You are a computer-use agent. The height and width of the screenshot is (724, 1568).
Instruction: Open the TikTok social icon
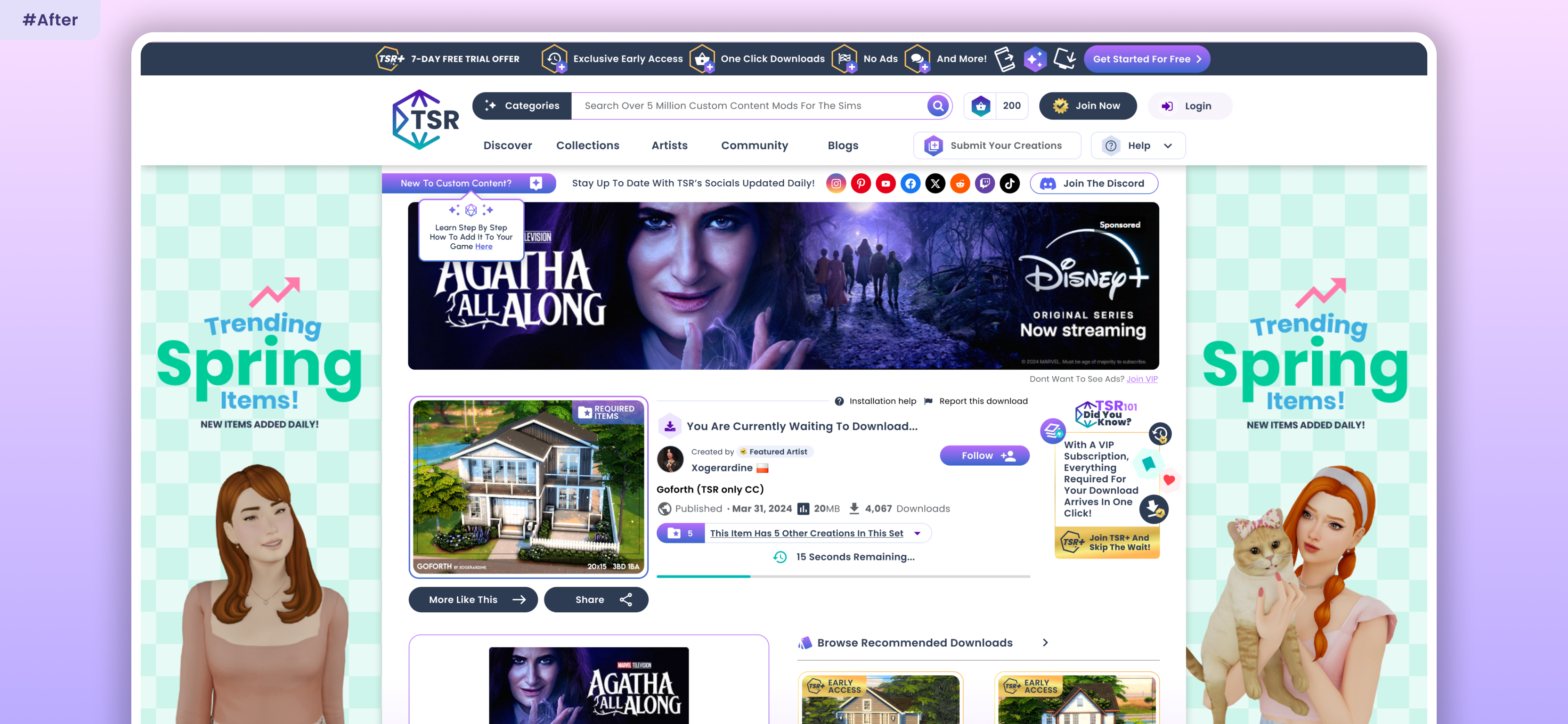1009,183
